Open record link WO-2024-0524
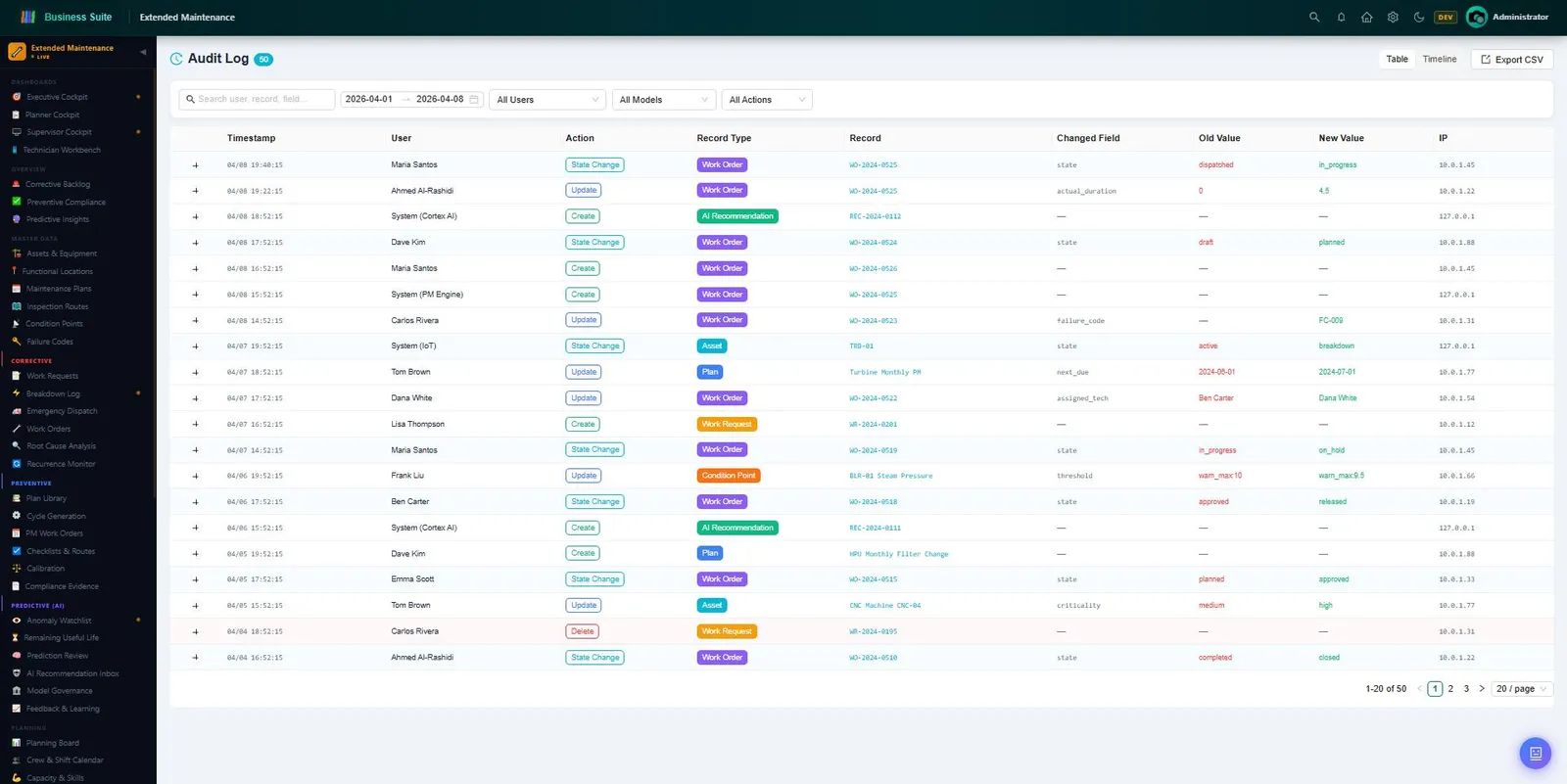The image size is (1567, 784). click(x=873, y=243)
